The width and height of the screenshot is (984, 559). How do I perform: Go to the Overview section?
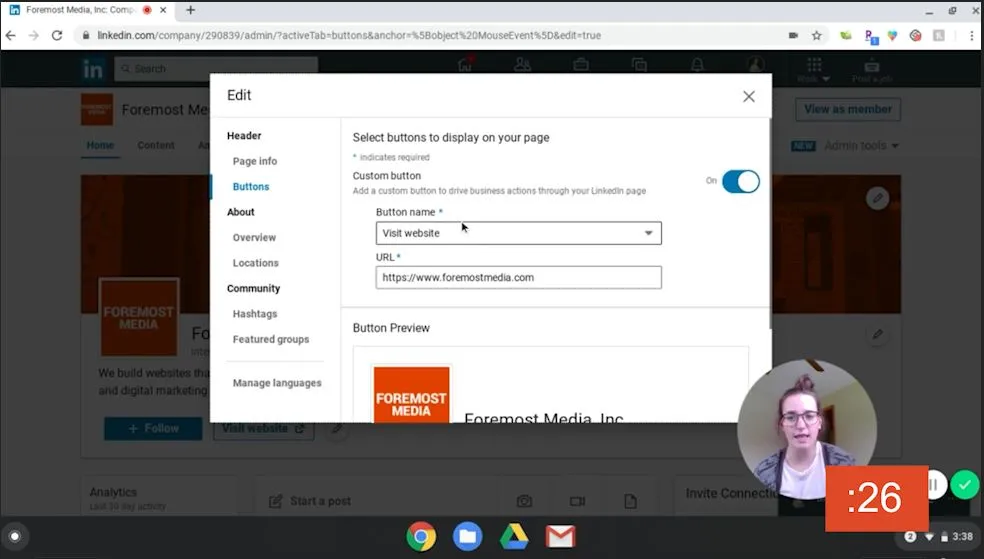coord(254,238)
